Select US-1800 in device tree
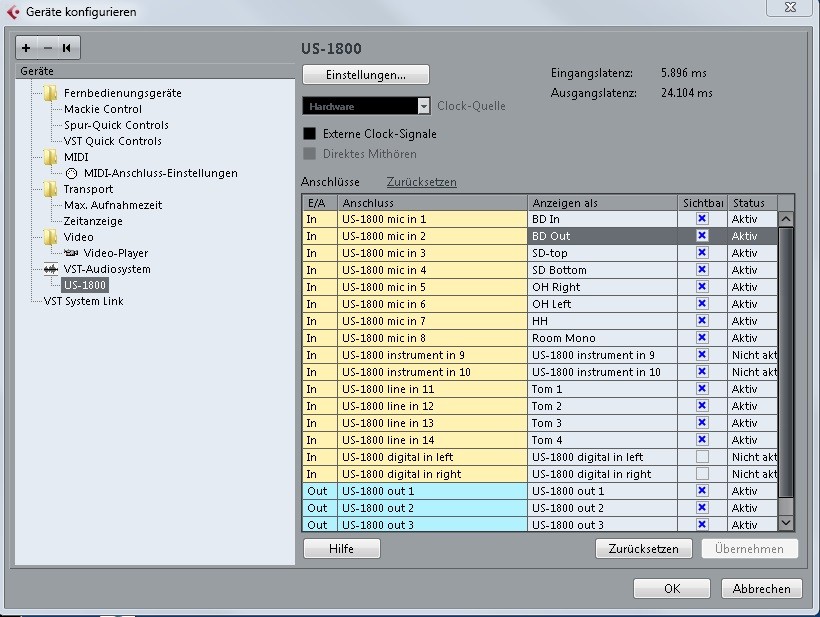Image resolution: width=820 pixels, height=617 pixels. coord(85,285)
